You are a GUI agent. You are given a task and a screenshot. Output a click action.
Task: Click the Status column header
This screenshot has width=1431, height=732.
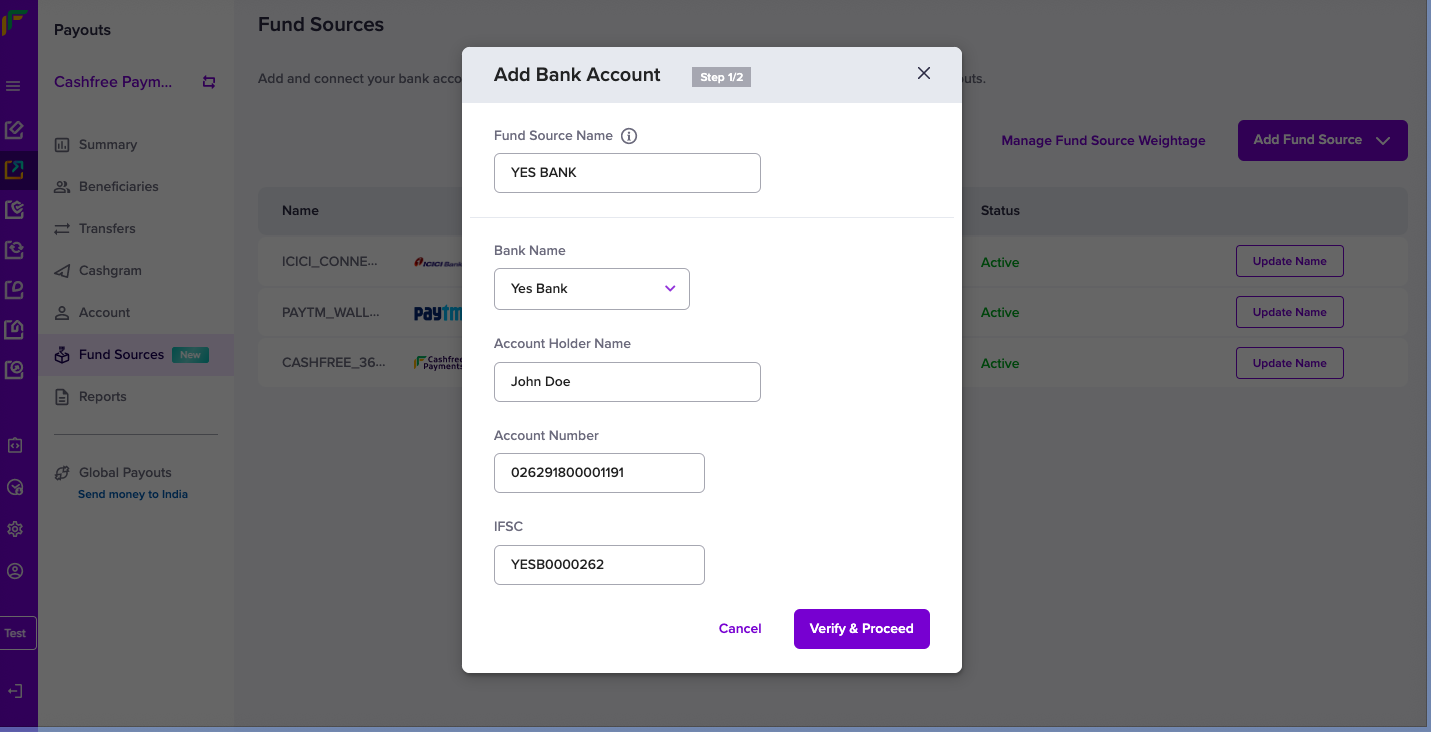(x=1000, y=211)
